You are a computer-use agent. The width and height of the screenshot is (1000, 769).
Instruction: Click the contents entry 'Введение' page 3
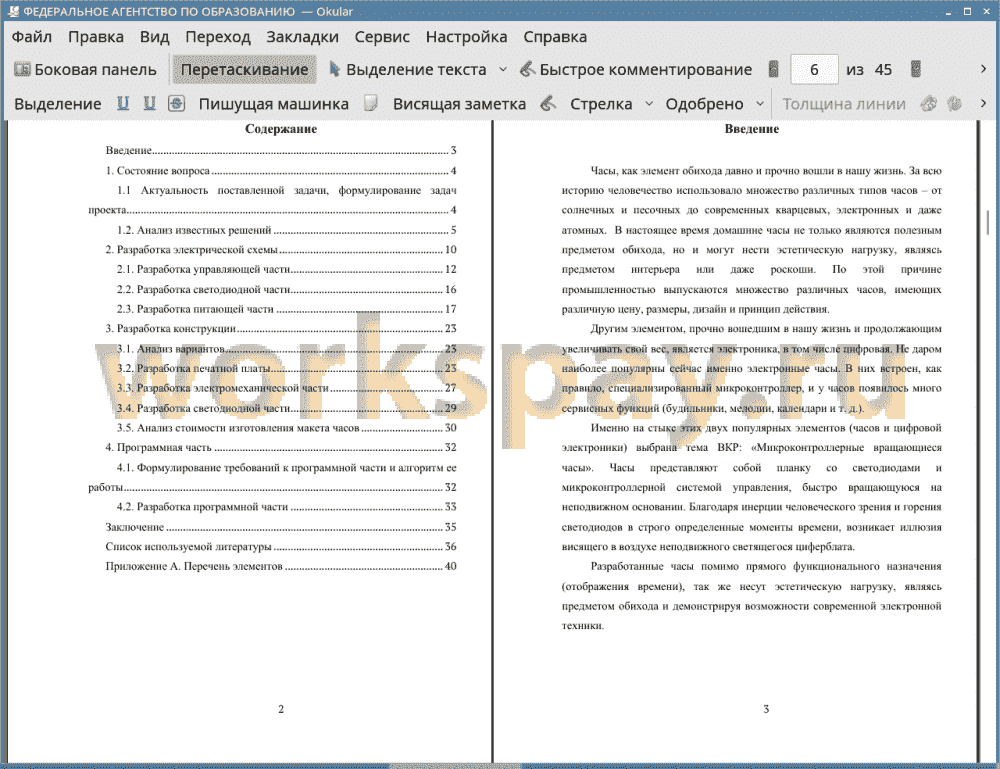(x=281, y=150)
